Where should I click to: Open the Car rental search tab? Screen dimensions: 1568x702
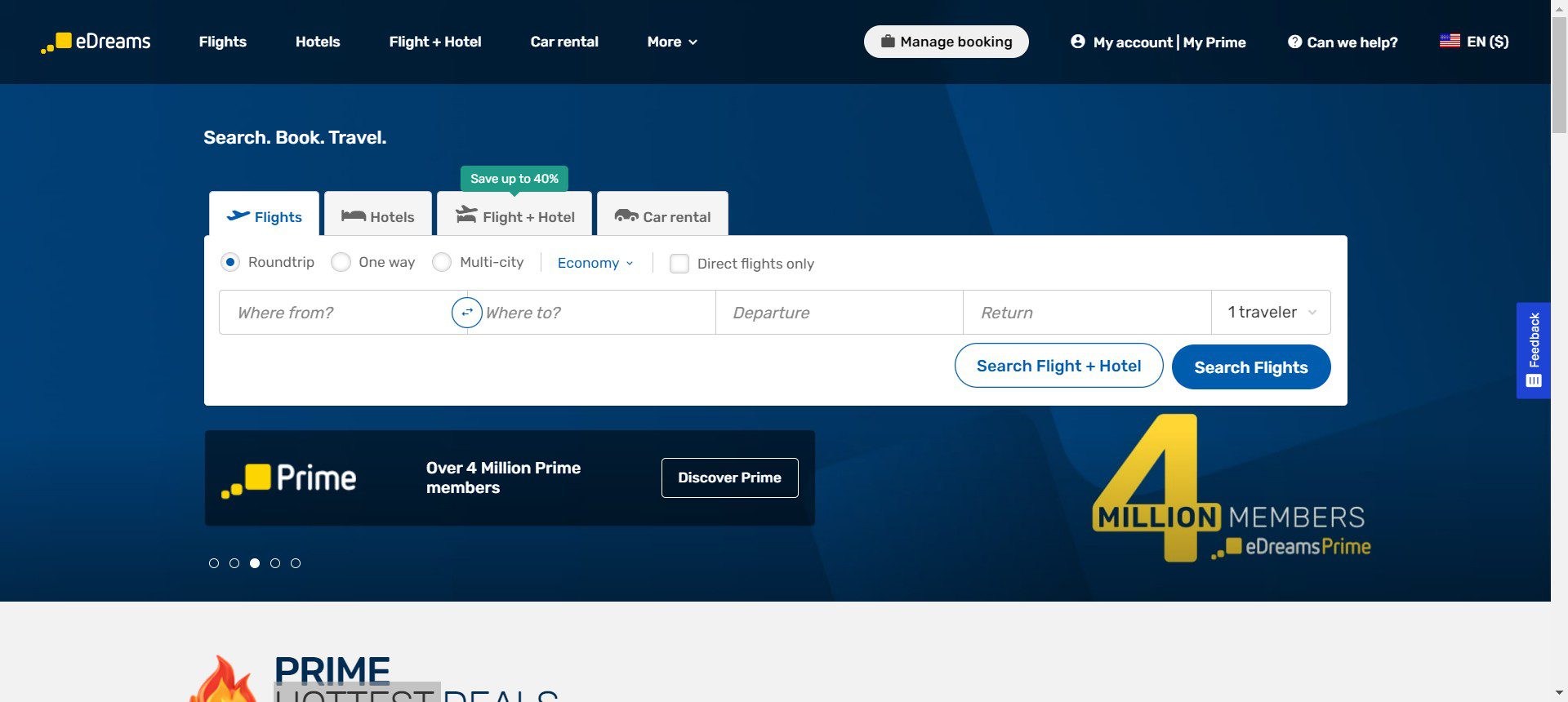662,217
